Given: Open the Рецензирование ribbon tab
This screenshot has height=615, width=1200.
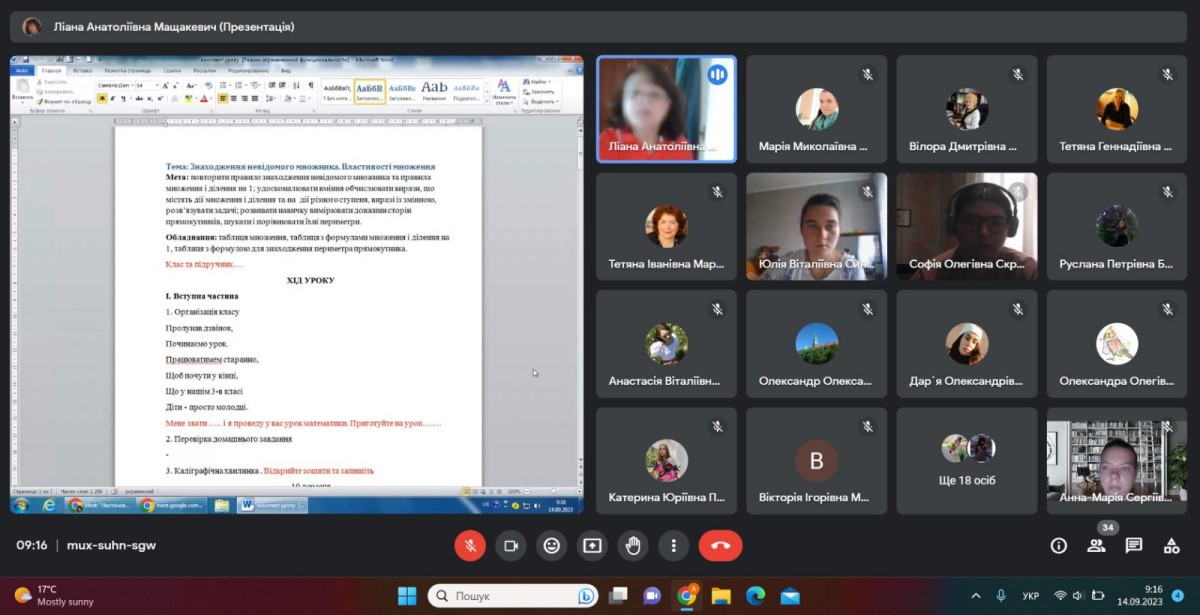Looking at the screenshot, I should tap(248, 71).
